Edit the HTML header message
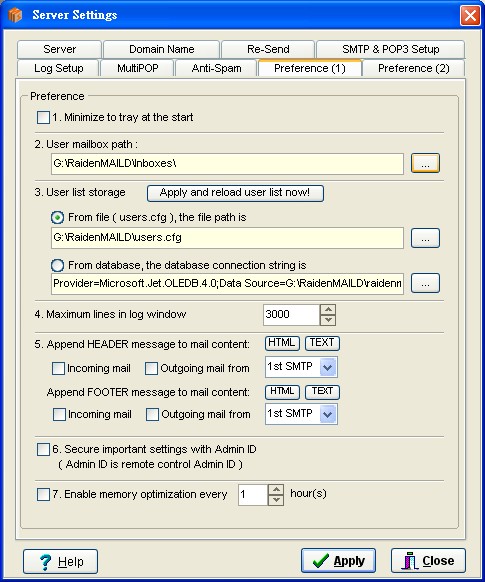The width and height of the screenshot is (485, 582). pos(282,343)
